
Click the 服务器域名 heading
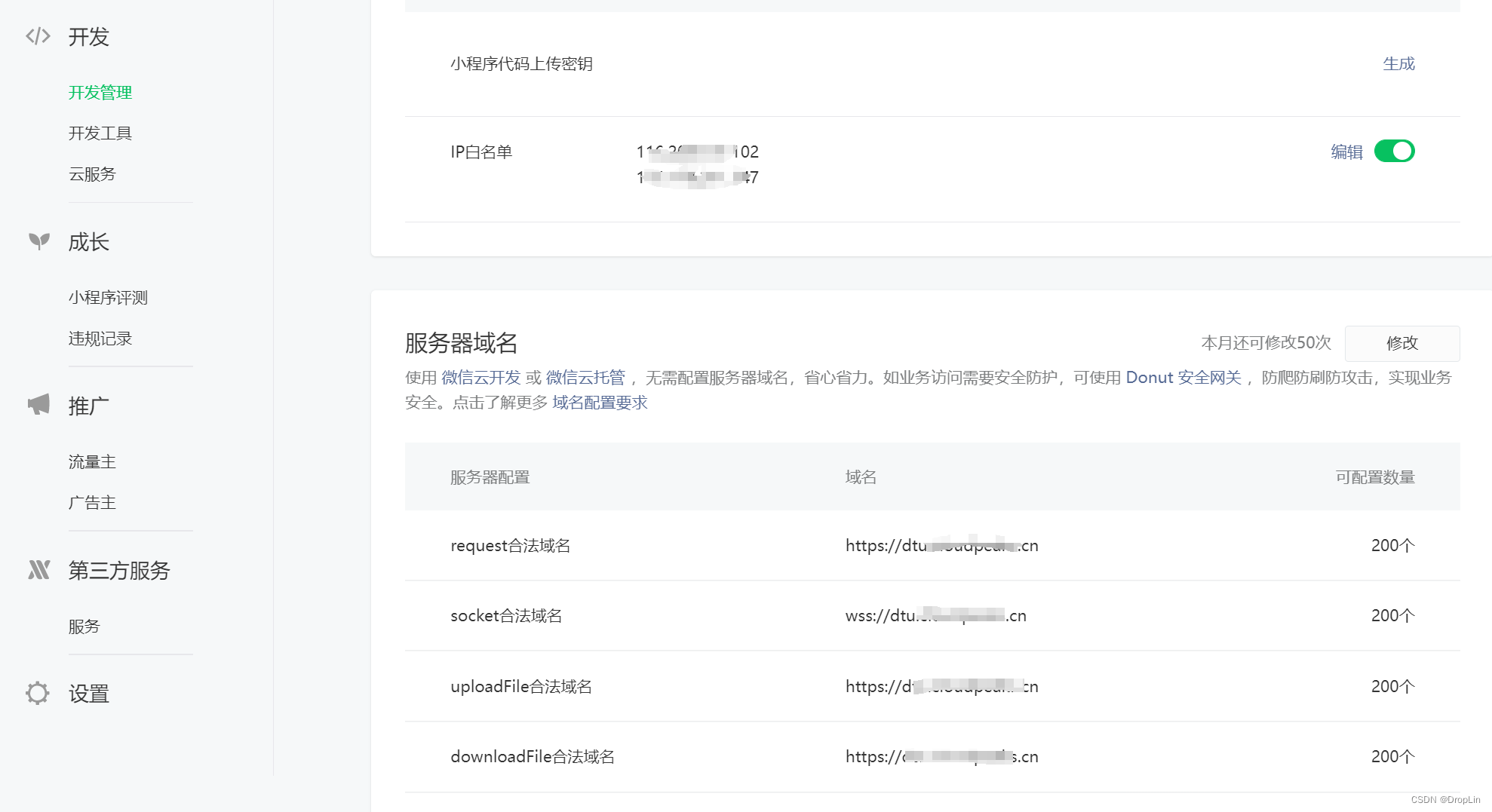[x=461, y=343]
